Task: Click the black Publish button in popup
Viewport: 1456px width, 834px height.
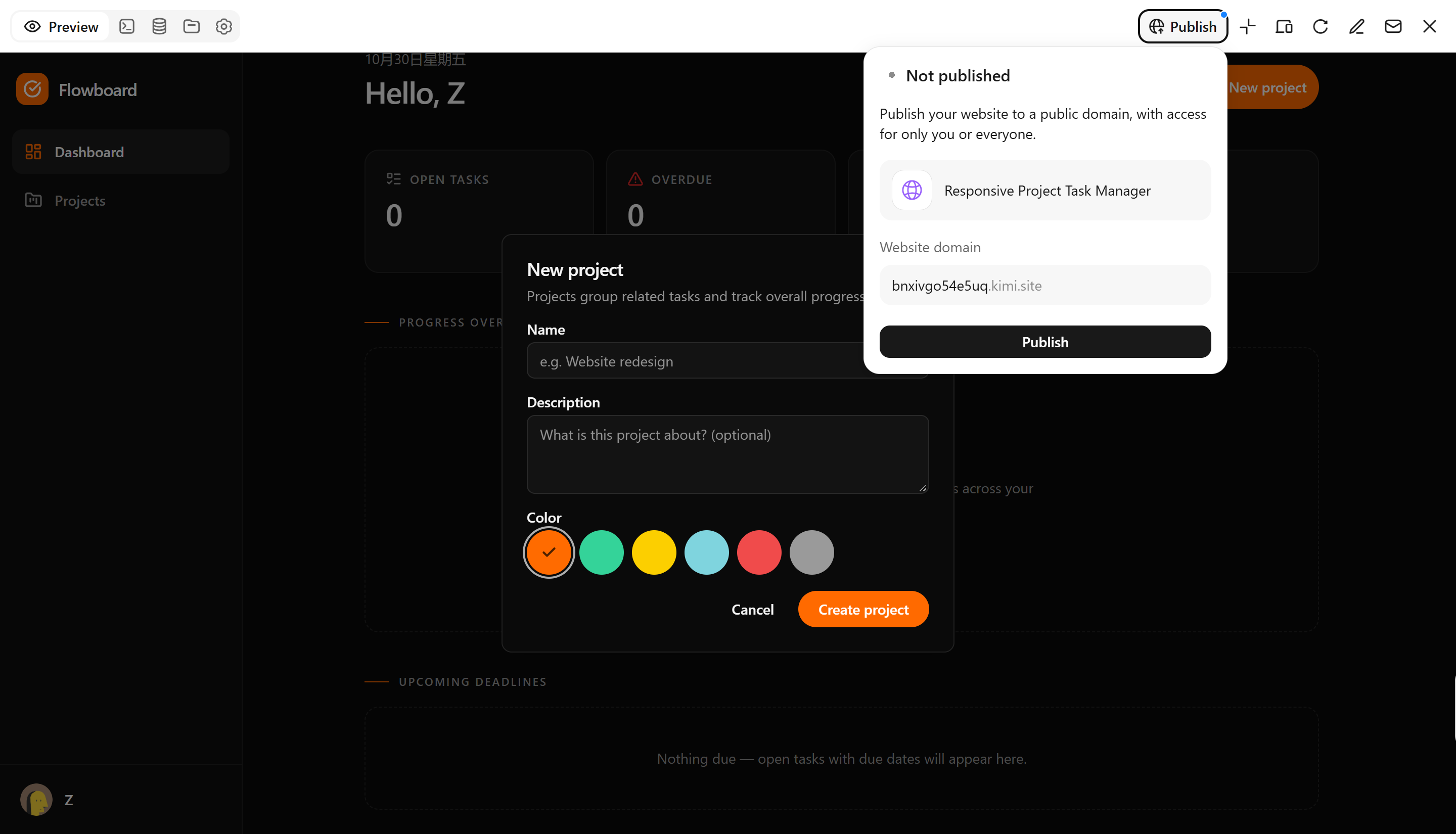Action: tap(1045, 342)
